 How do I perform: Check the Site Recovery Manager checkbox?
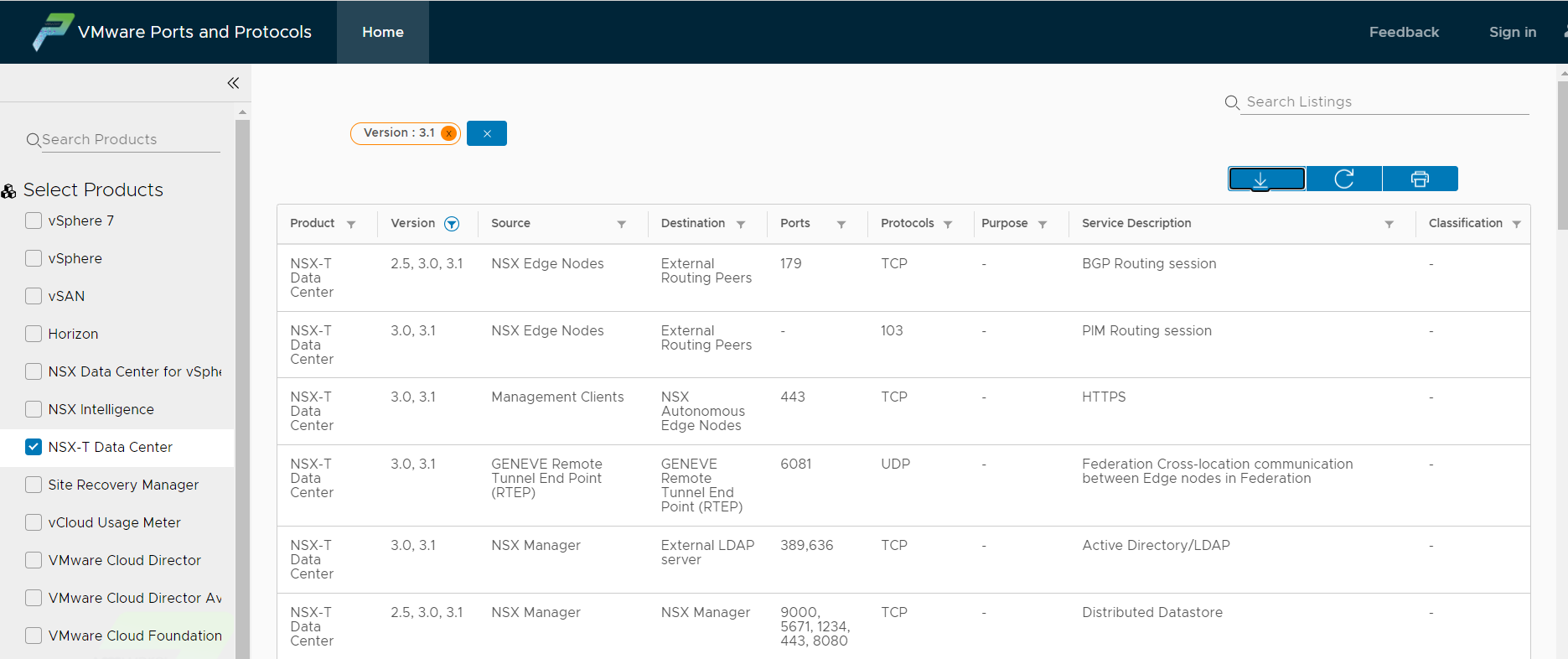(34, 485)
